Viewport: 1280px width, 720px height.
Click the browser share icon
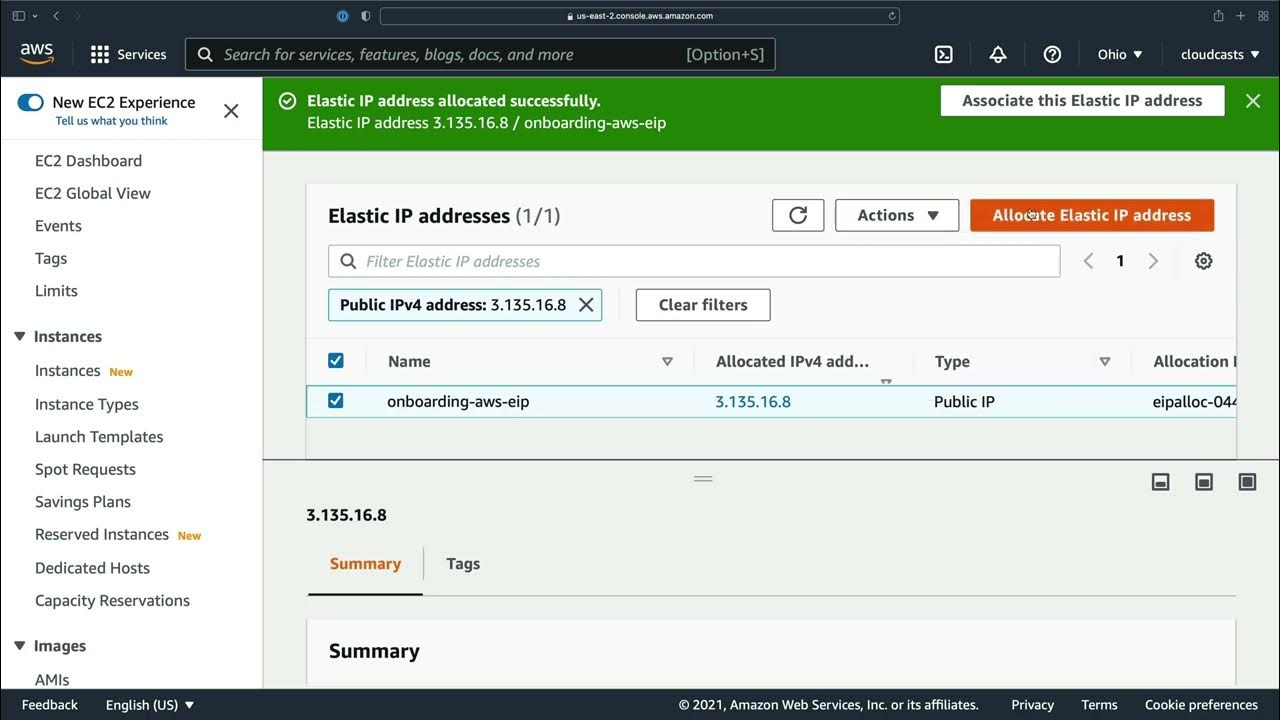pyautogui.click(x=1218, y=16)
